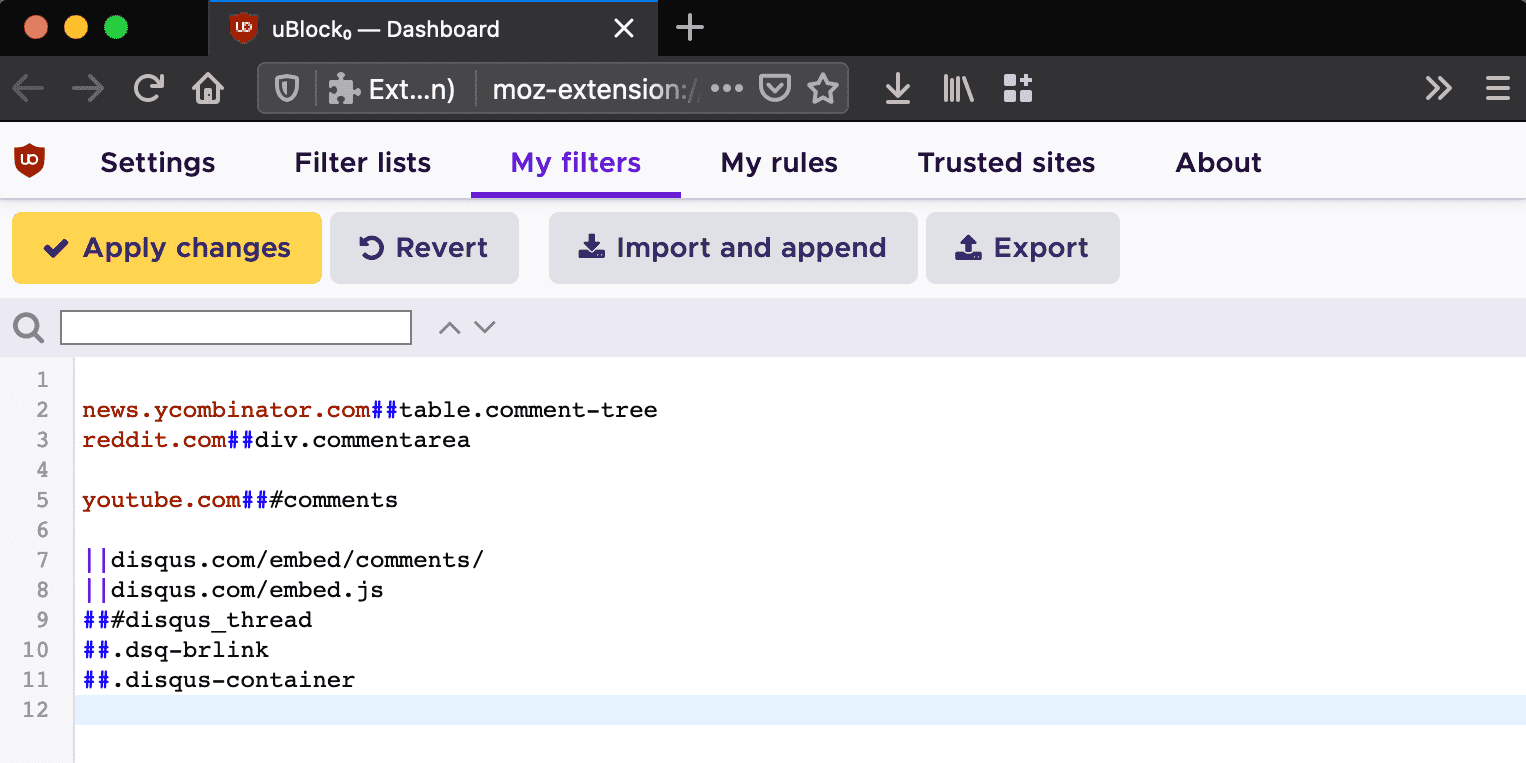1526x763 pixels.
Task: Open the Firefox home page icon
Action: point(207,88)
